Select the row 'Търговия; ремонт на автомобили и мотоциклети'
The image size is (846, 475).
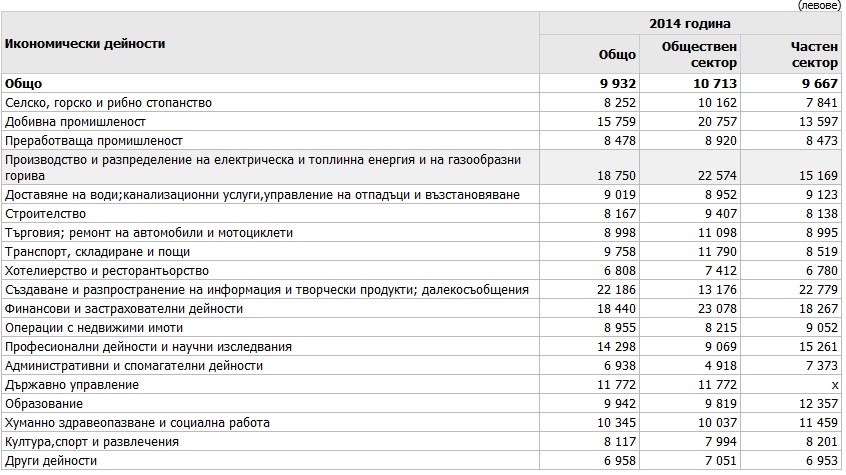(421, 233)
